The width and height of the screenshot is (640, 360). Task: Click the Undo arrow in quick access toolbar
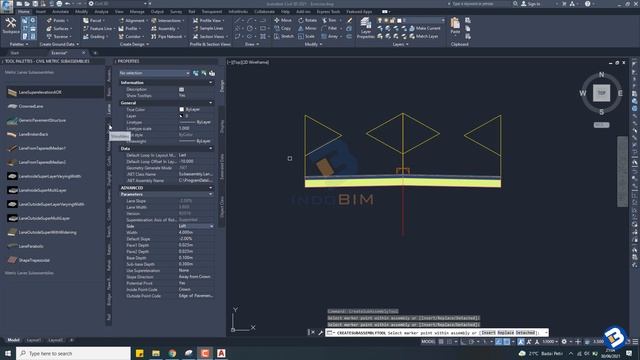click(68, 4)
